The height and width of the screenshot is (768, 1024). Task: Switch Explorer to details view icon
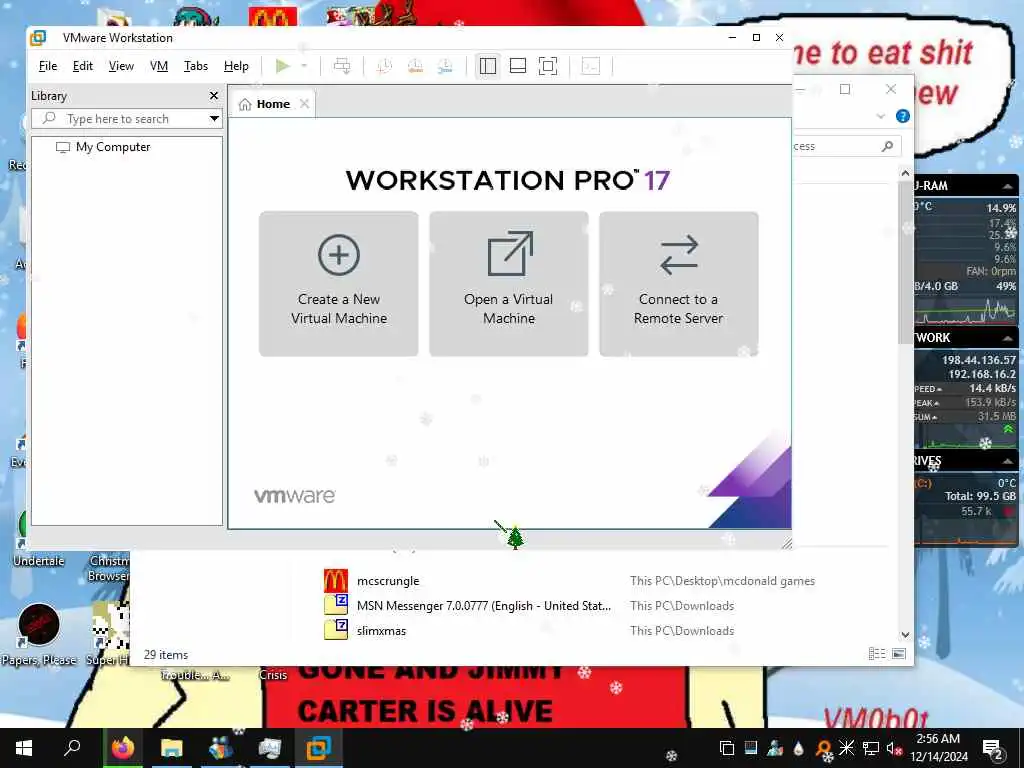coord(876,654)
